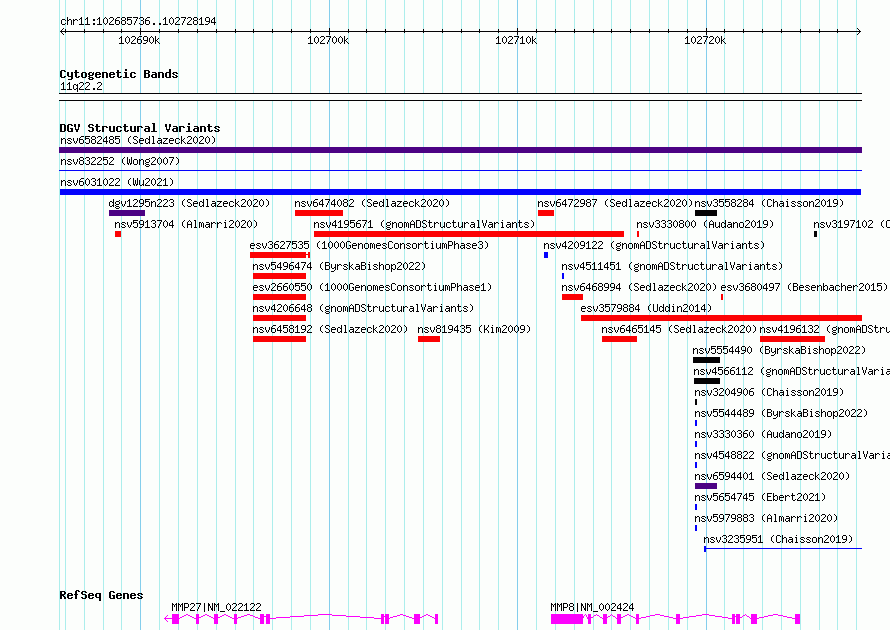Select the nsv832252 (Wong2007) variant label
Screen dimensions: 890x630
click(x=120, y=161)
